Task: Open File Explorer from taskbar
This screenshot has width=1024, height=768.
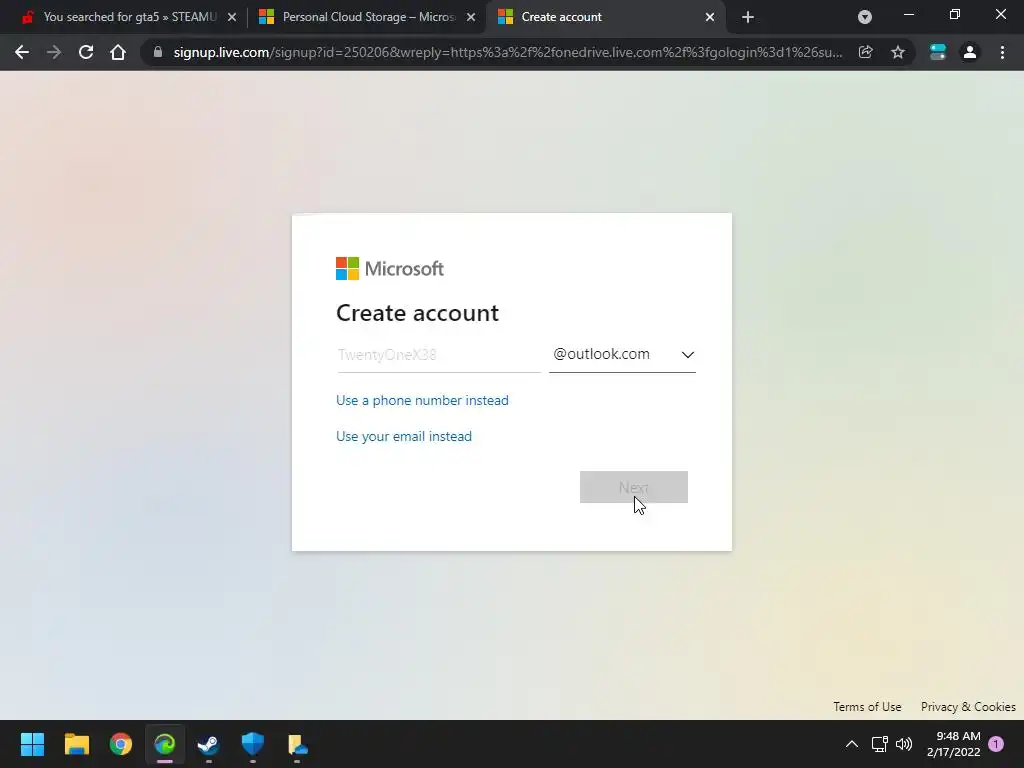Action: (x=76, y=744)
